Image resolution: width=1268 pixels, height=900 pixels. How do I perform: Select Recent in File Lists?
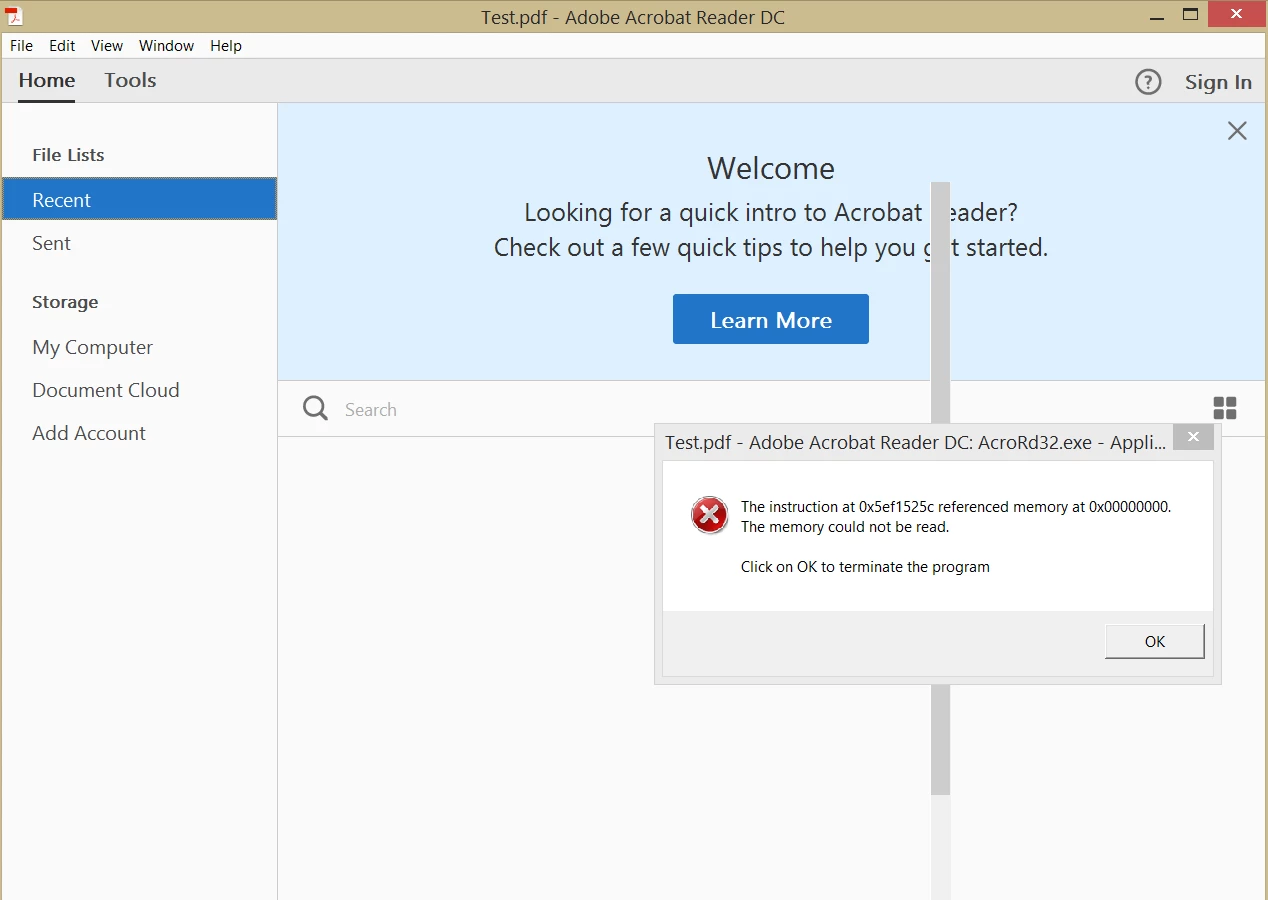coord(139,199)
